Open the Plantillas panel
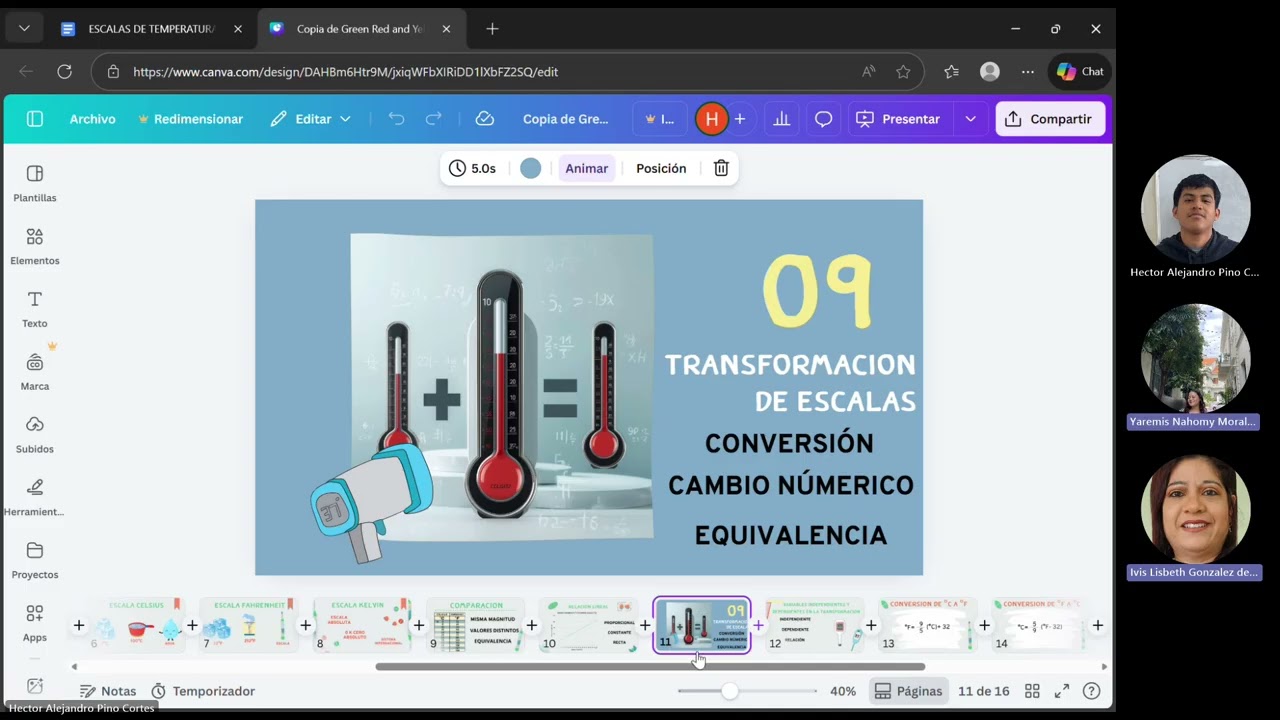Viewport: 1280px width, 720px height. tap(35, 184)
